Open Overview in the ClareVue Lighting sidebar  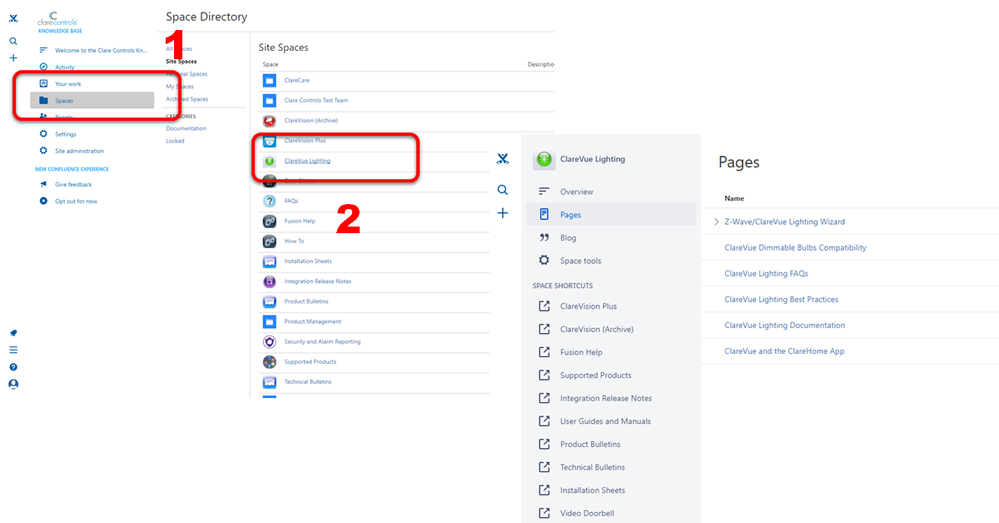[x=577, y=192]
